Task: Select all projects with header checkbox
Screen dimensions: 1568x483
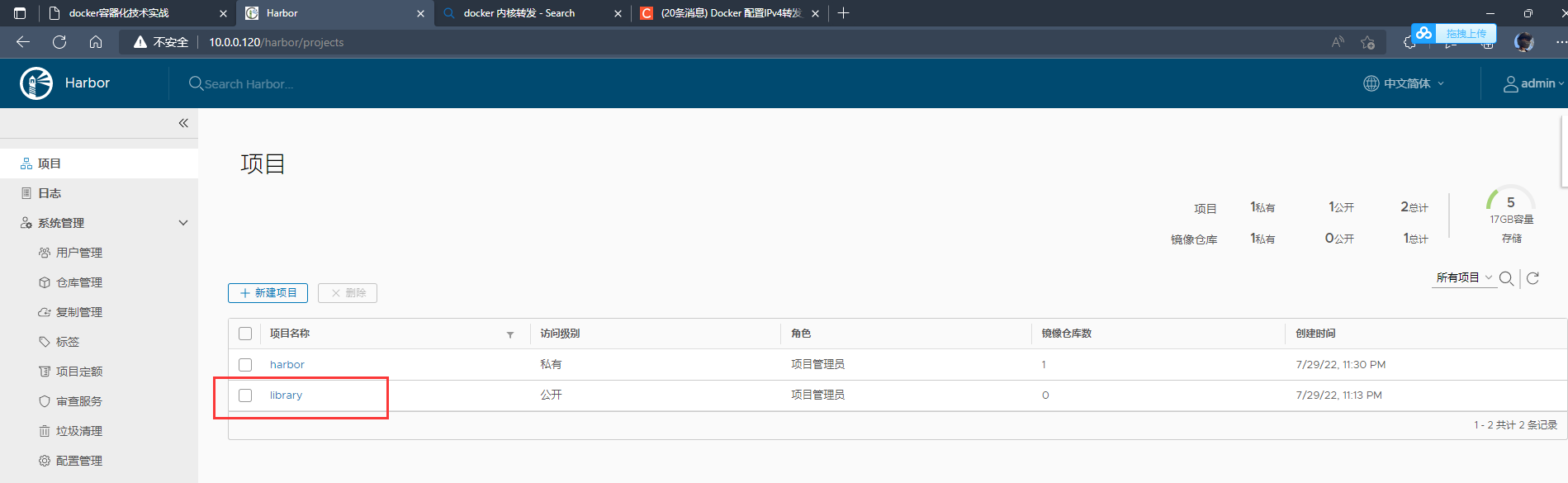Action: pos(245,334)
